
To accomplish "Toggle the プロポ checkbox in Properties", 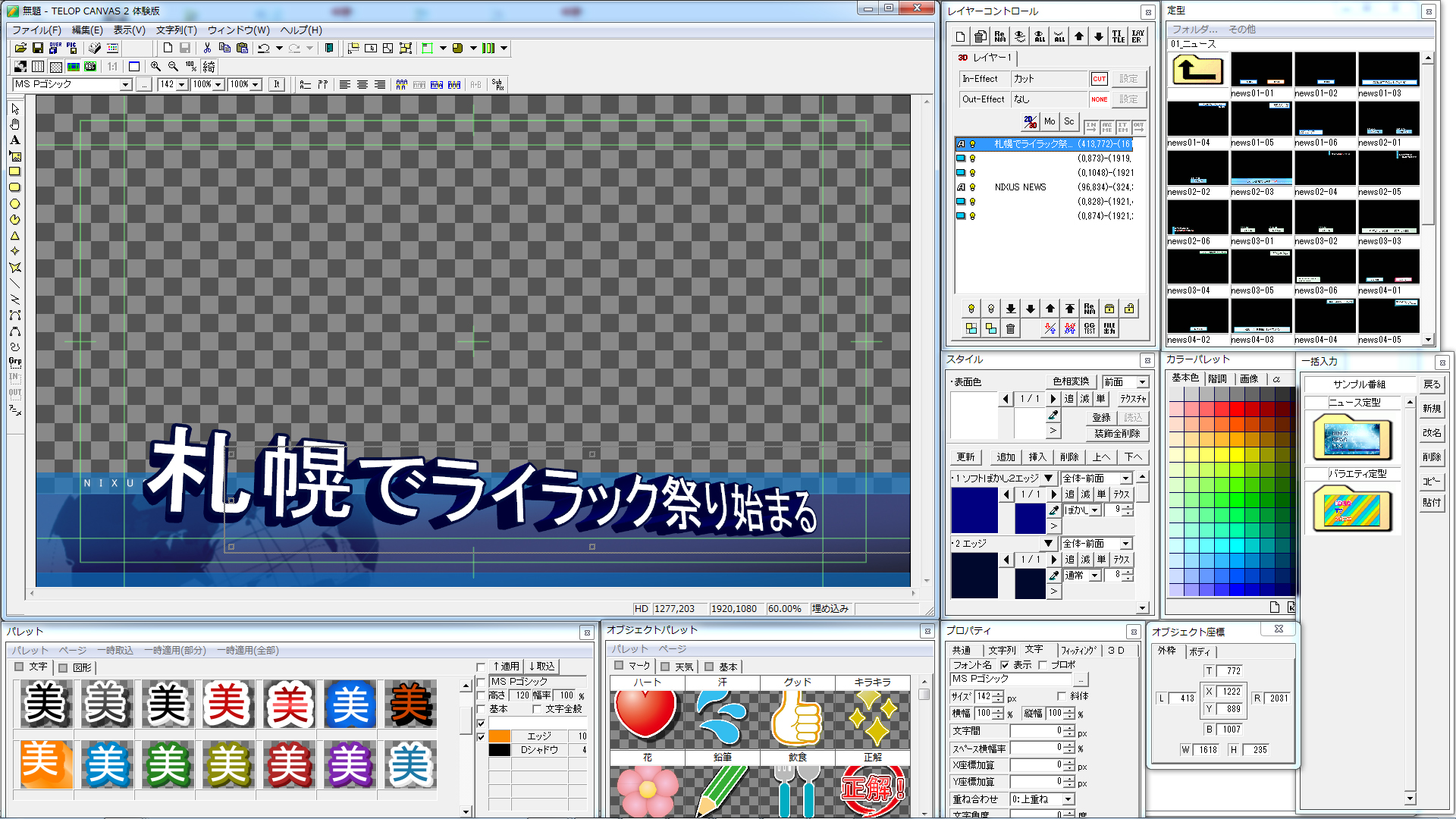I will [1043, 665].
